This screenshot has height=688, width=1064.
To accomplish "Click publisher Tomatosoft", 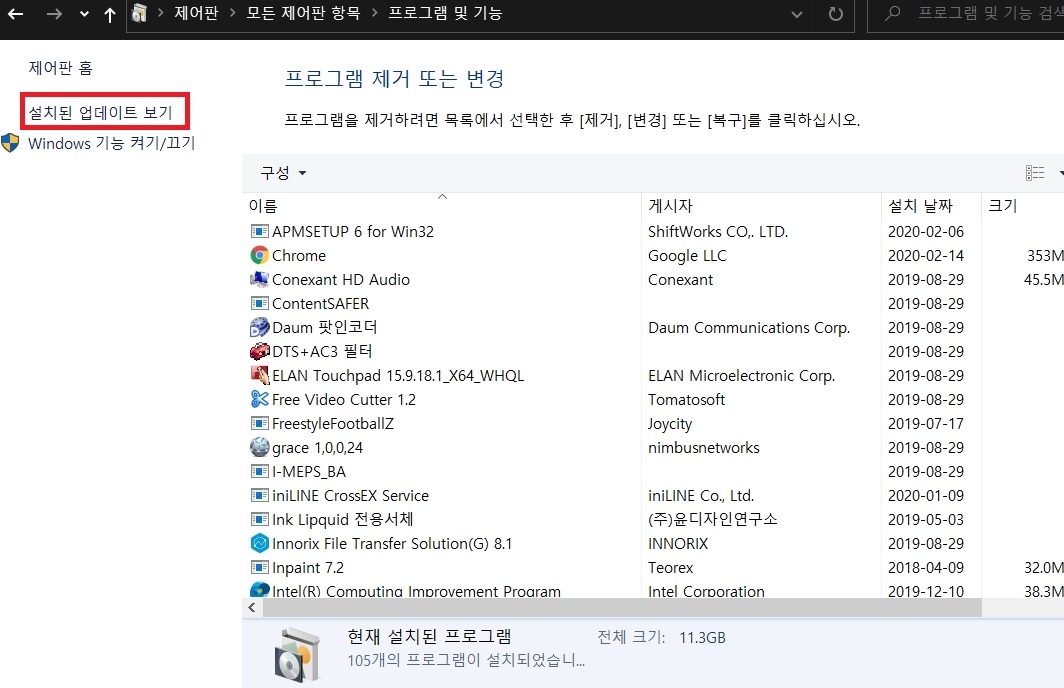I will (686, 400).
